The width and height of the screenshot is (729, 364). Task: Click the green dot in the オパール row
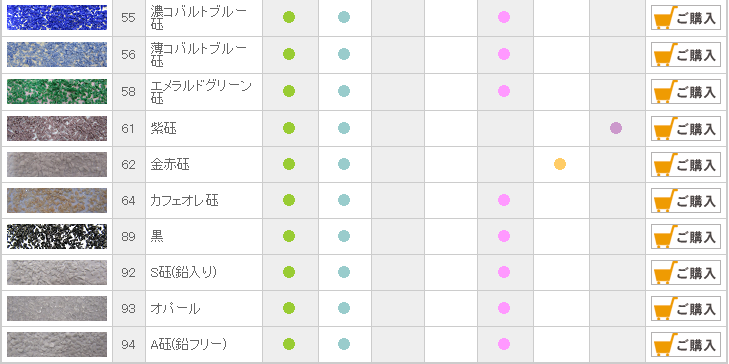(289, 308)
